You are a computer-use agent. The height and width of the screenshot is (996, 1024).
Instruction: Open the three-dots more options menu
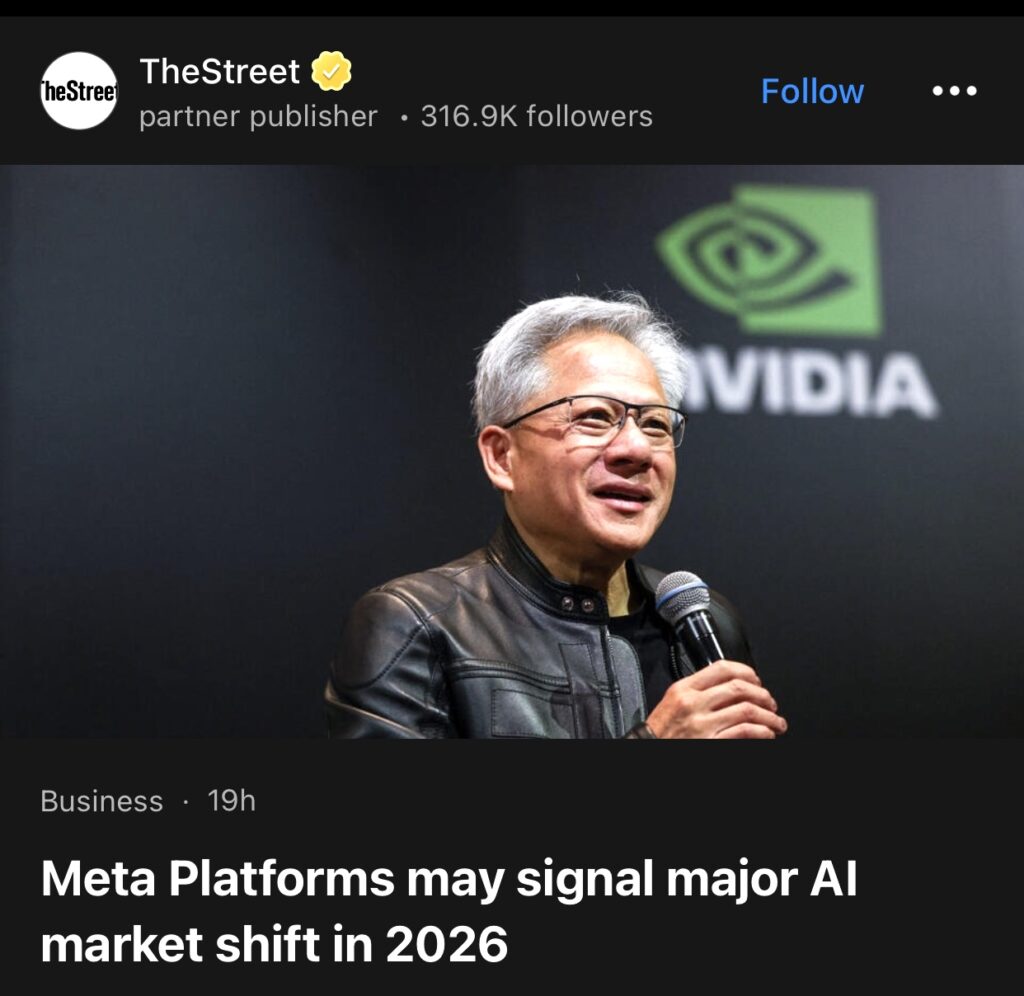point(954,91)
